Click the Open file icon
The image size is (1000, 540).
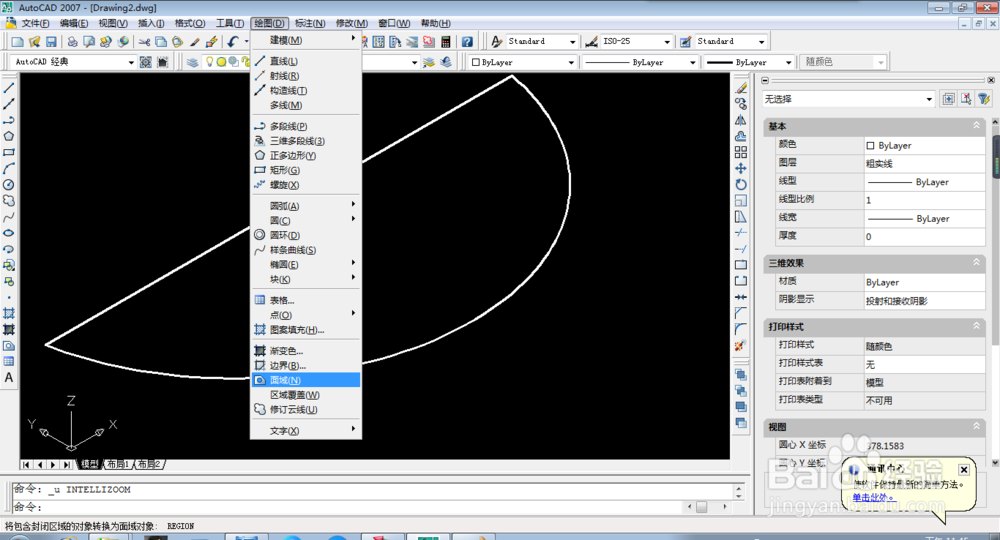point(34,41)
